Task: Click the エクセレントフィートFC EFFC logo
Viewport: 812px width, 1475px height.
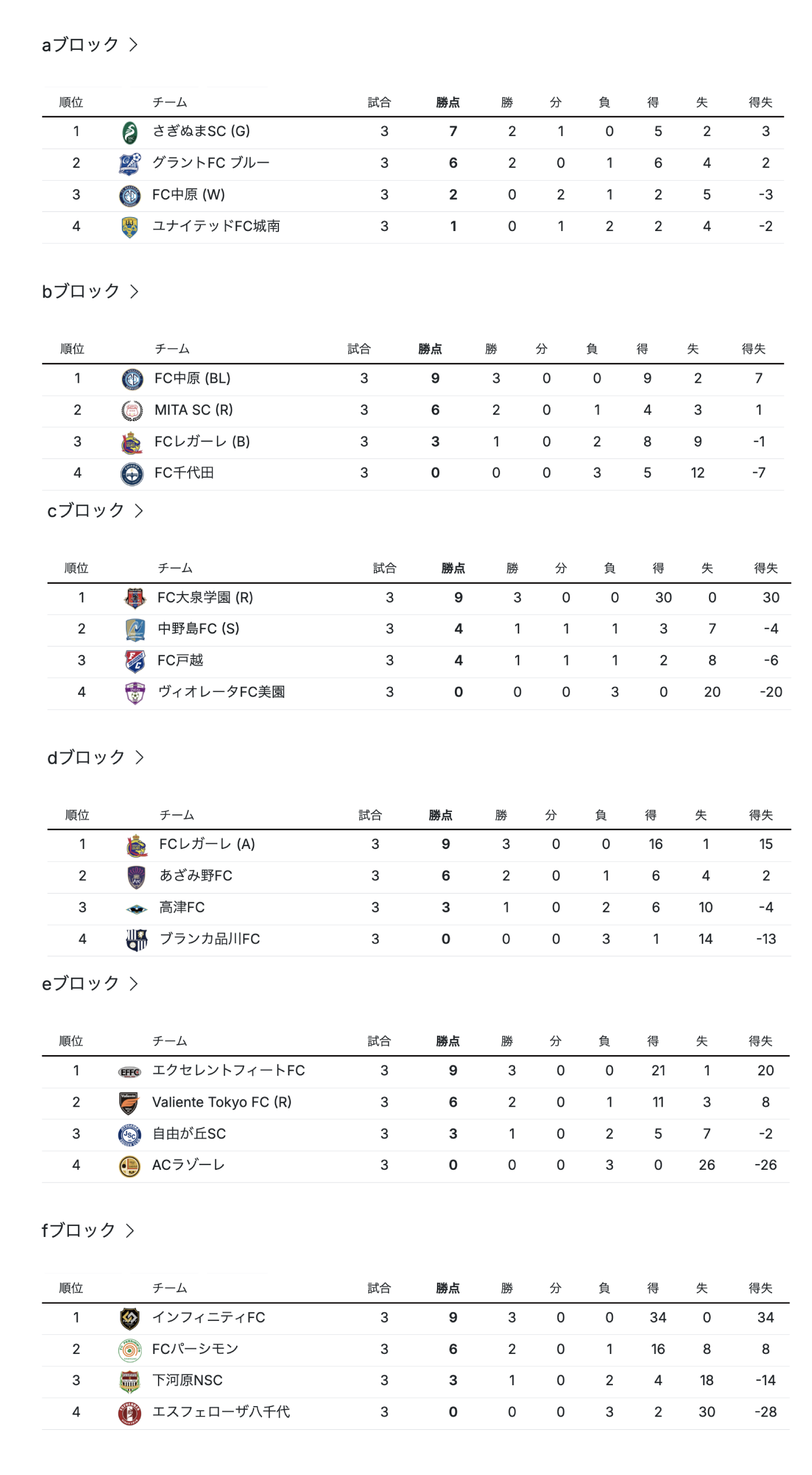Action: tap(130, 1072)
